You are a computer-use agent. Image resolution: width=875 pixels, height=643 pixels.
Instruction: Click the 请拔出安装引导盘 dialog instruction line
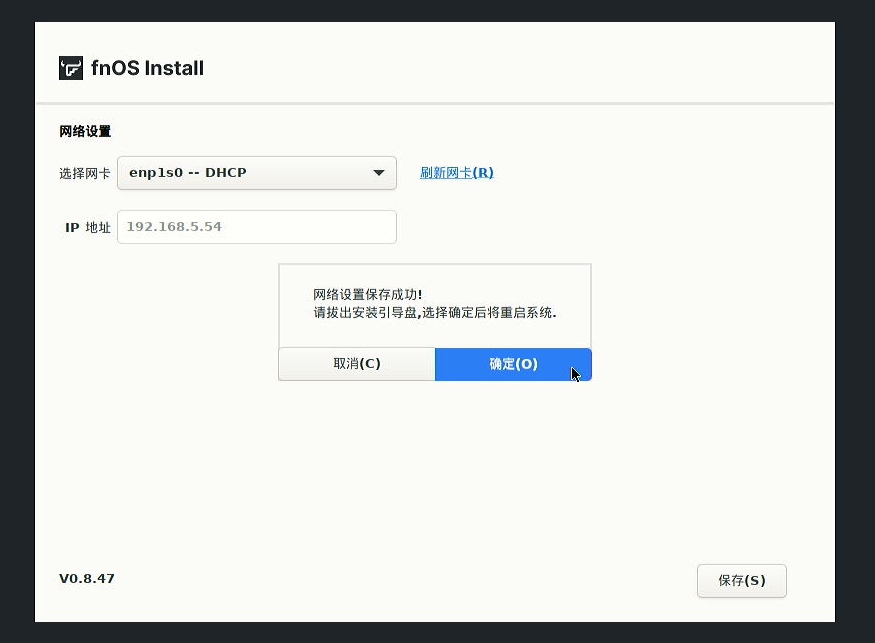(x=435, y=312)
